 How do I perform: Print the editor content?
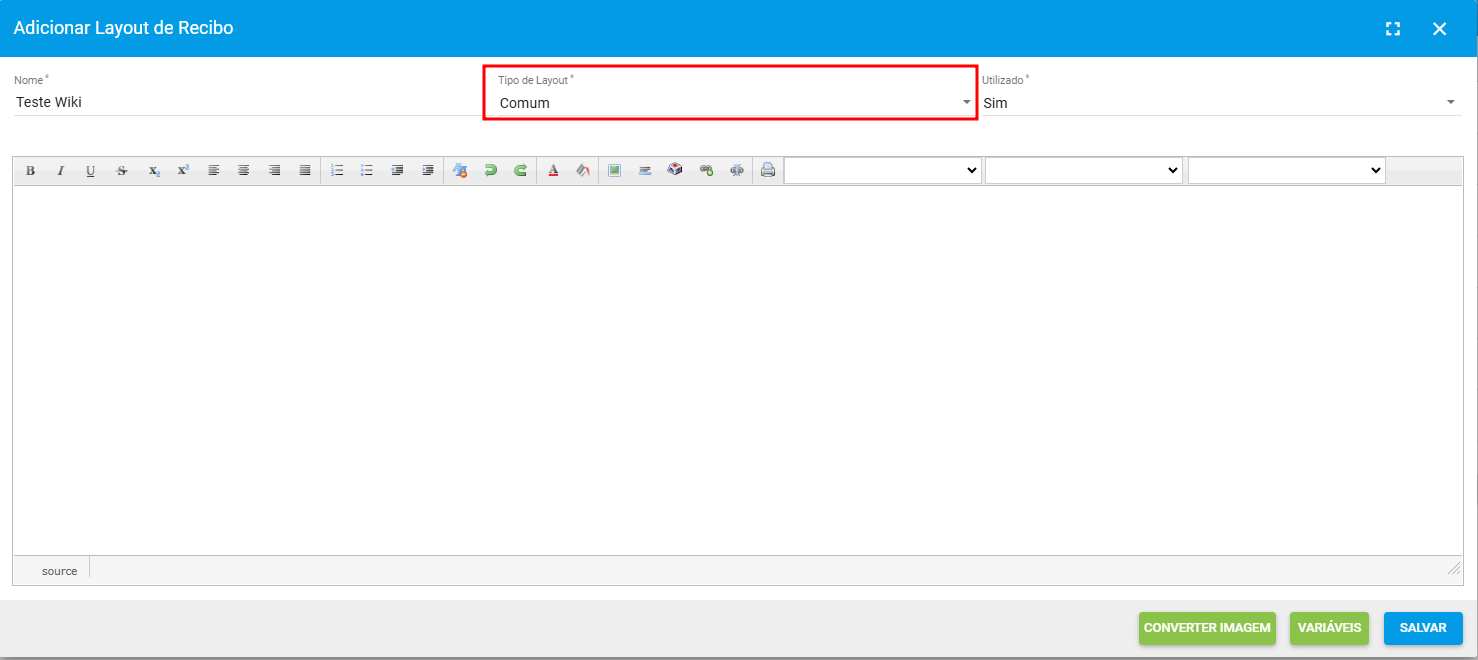coord(768,171)
